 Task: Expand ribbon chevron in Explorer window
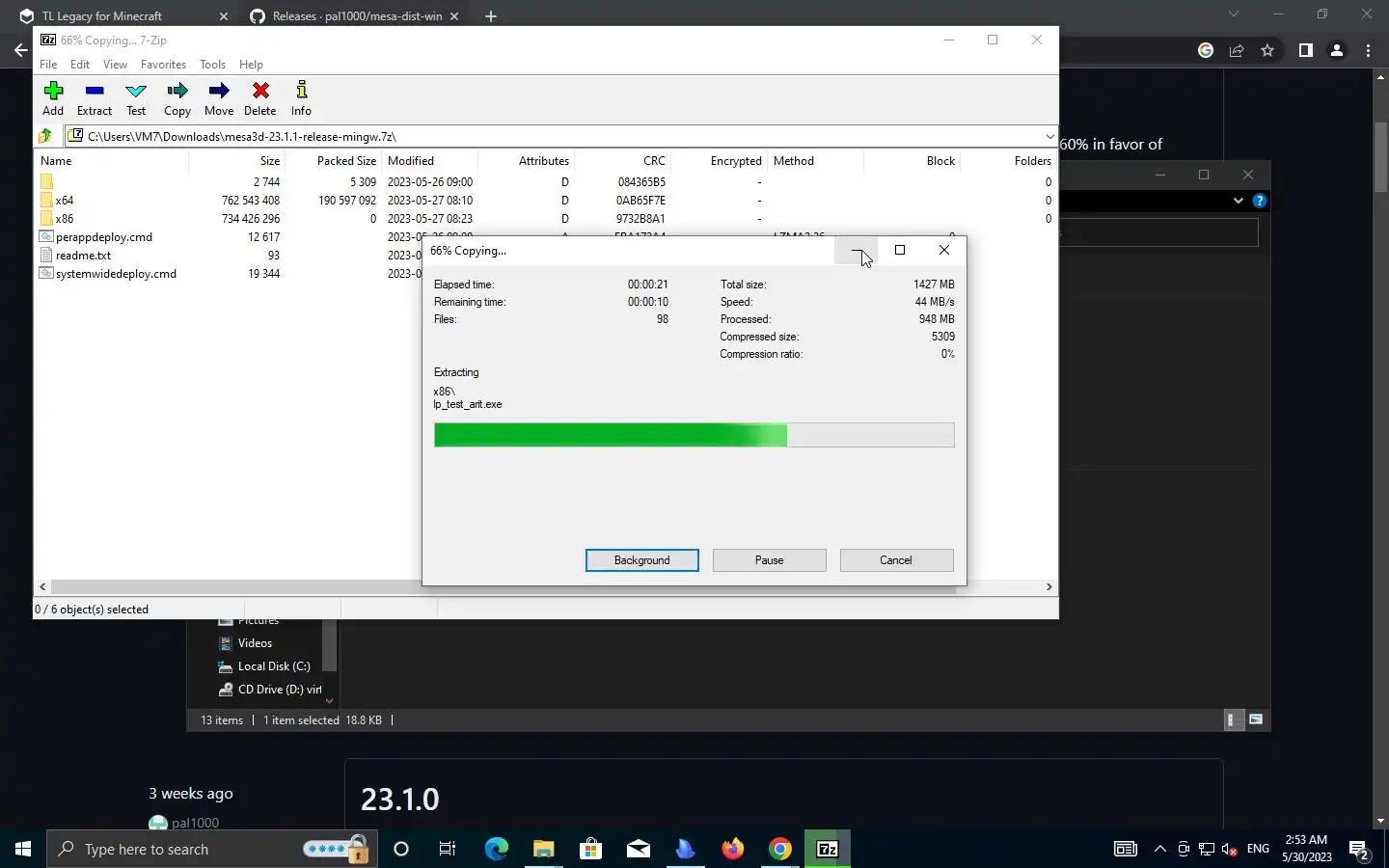1239,201
